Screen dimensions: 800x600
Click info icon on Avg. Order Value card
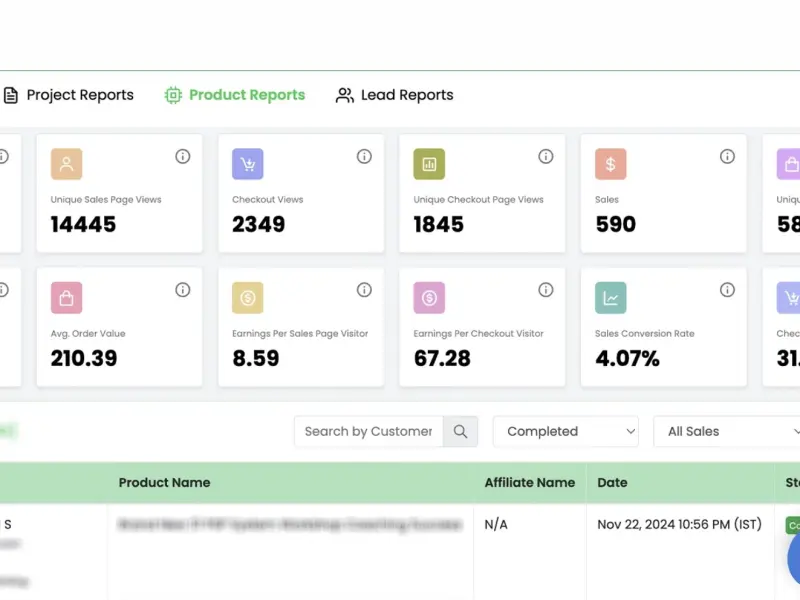[183, 290]
